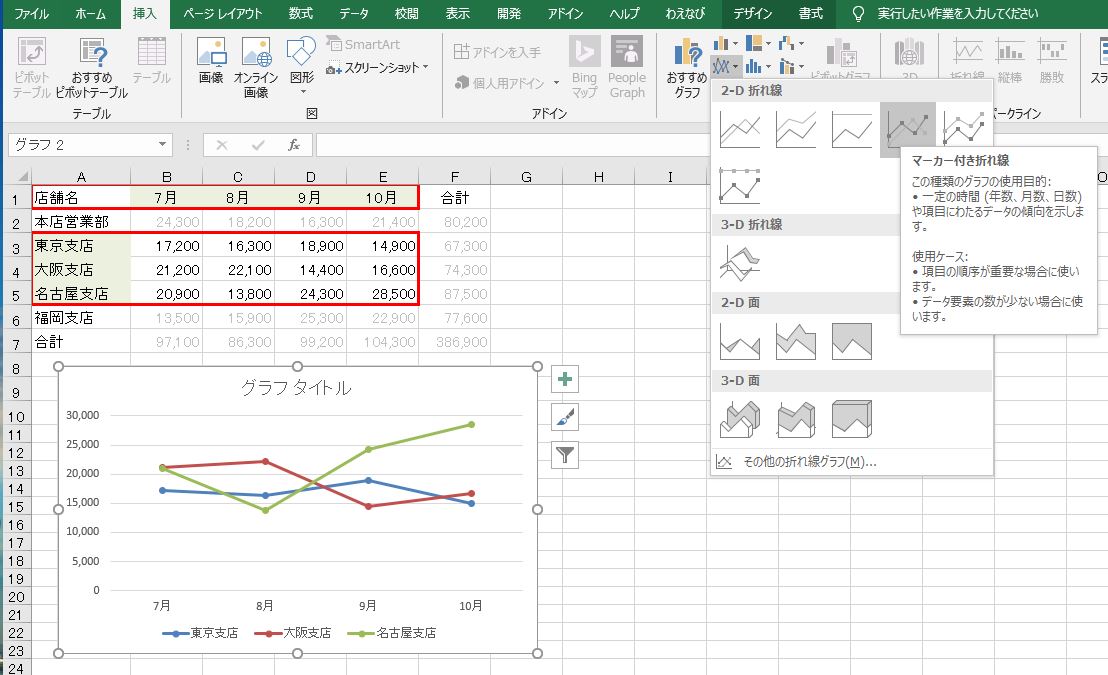Click the select all corner button
The height and width of the screenshot is (675, 1108).
pyautogui.click(x=18, y=176)
